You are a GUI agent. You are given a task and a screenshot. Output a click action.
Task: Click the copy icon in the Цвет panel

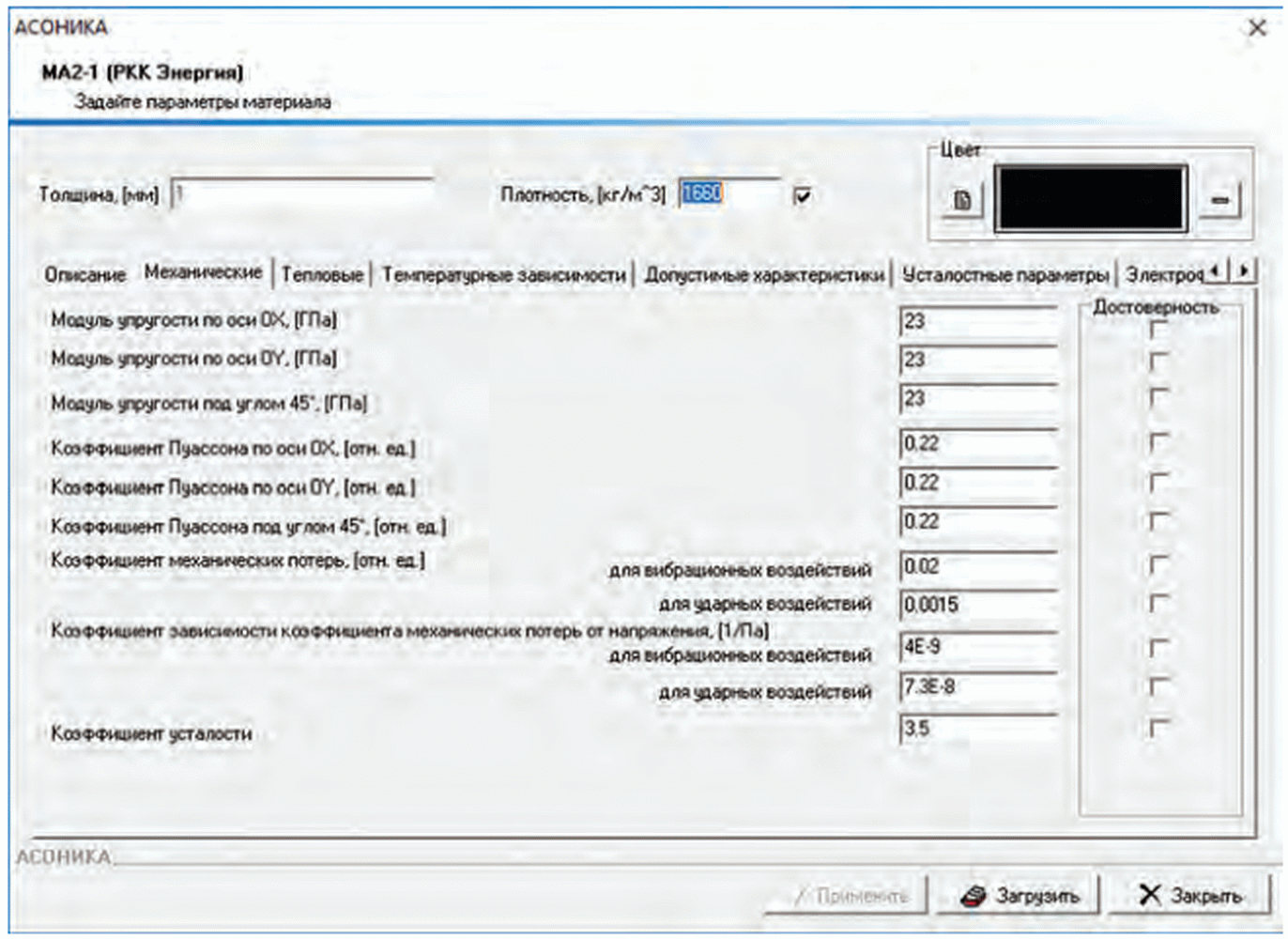click(x=962, y=200)
